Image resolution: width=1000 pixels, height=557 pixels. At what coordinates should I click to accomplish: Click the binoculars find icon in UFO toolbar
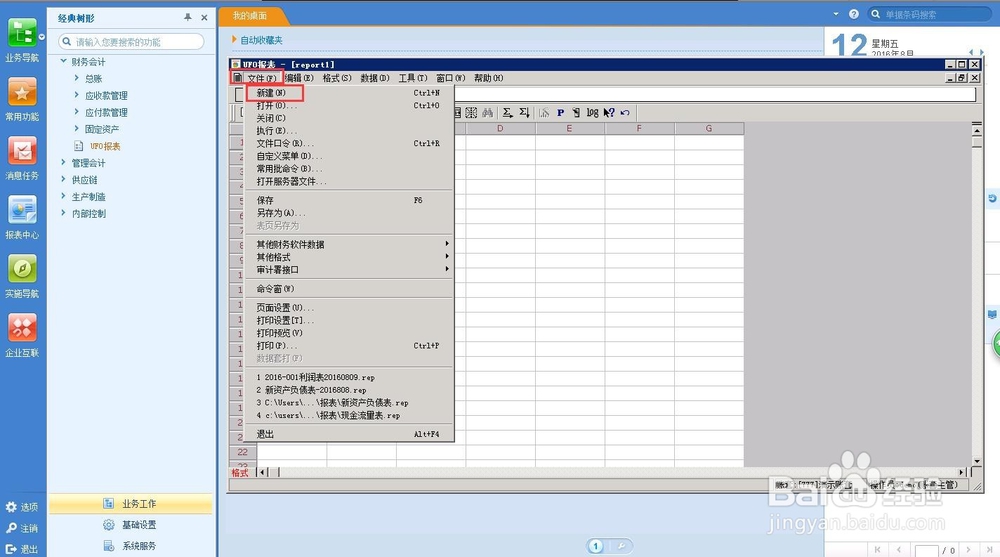tap(487, 112)
